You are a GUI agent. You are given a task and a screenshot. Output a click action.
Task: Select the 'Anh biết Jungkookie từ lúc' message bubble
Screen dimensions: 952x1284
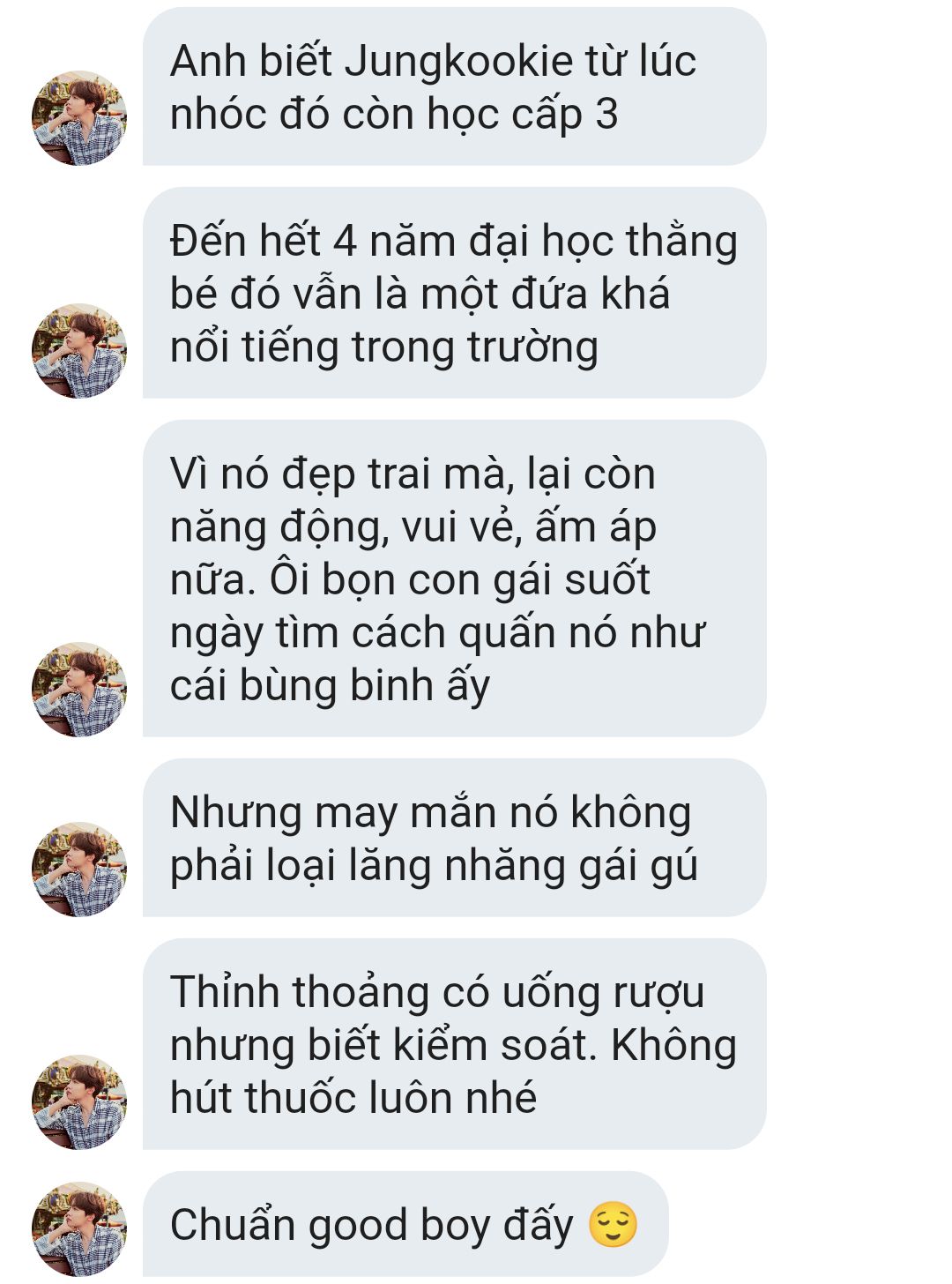[455, 86]
